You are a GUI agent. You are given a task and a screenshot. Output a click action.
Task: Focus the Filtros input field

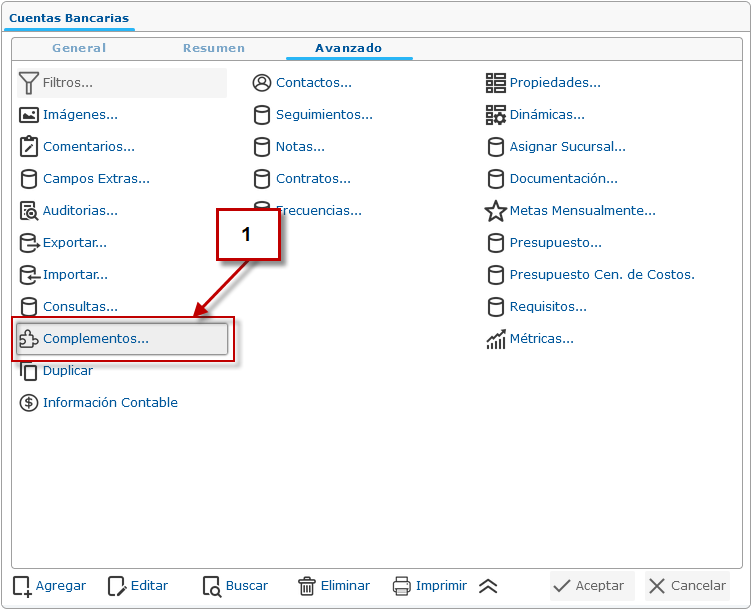point(122,83)
